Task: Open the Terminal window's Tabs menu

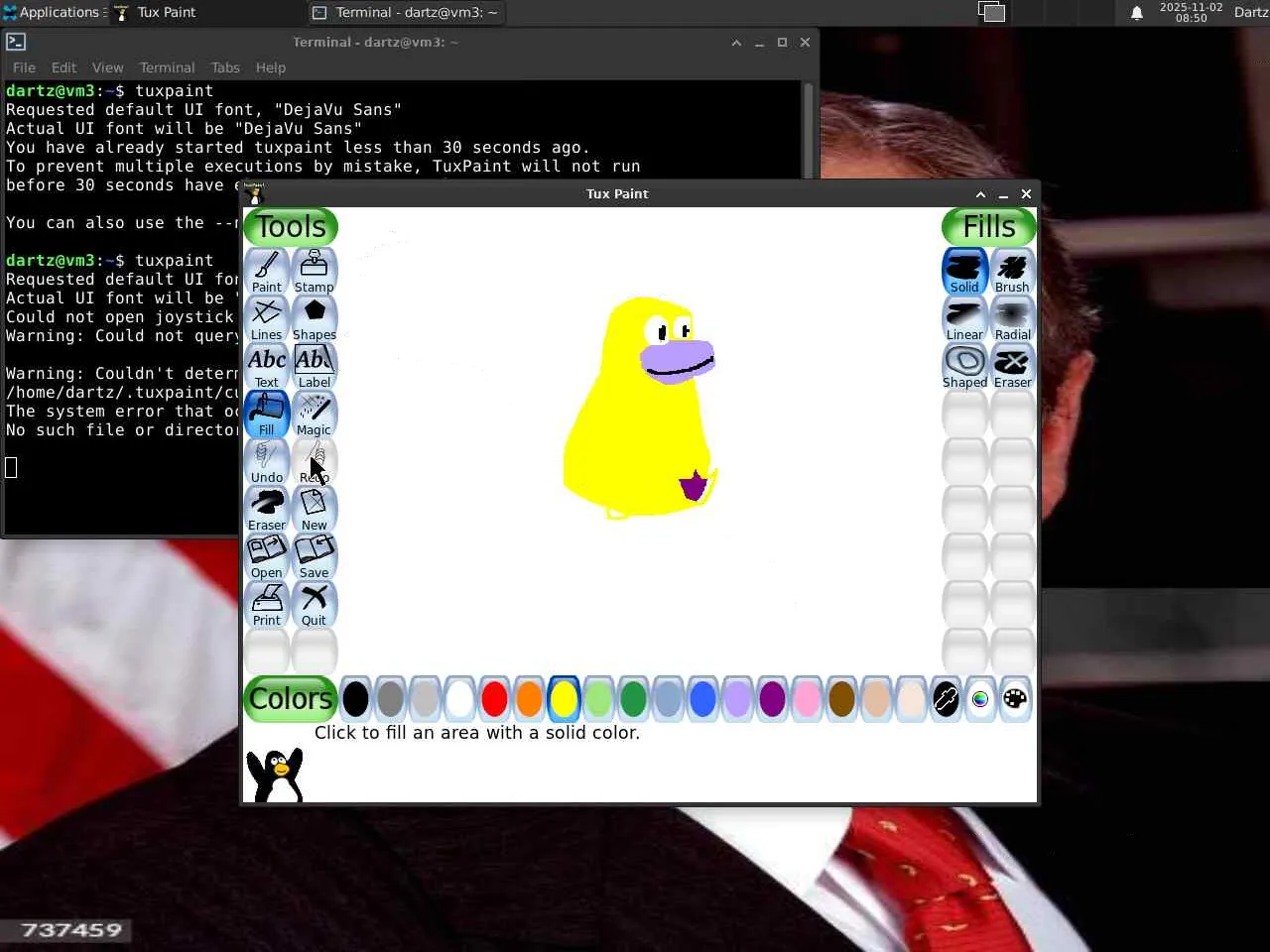Action: [x=225, y=67]
